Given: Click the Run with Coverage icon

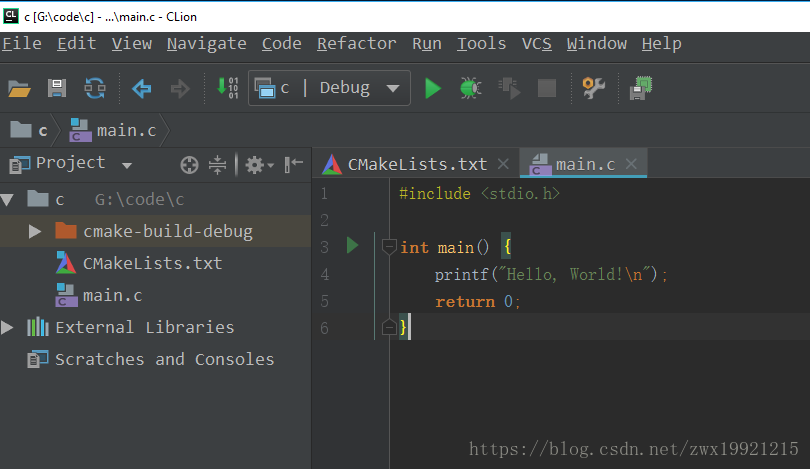Looking at the screenshot, I should [x=509, y=88].
